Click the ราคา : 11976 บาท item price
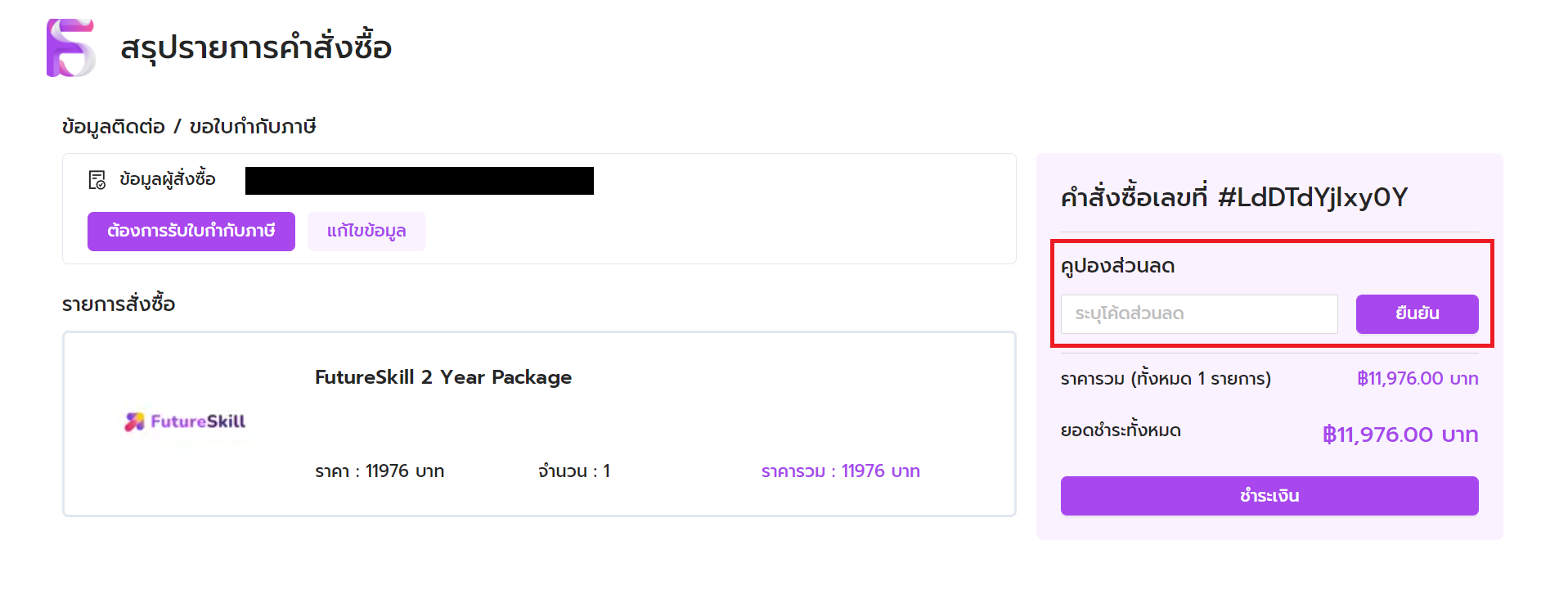The width and height of the screenshot is (1568, 590). 380,471
